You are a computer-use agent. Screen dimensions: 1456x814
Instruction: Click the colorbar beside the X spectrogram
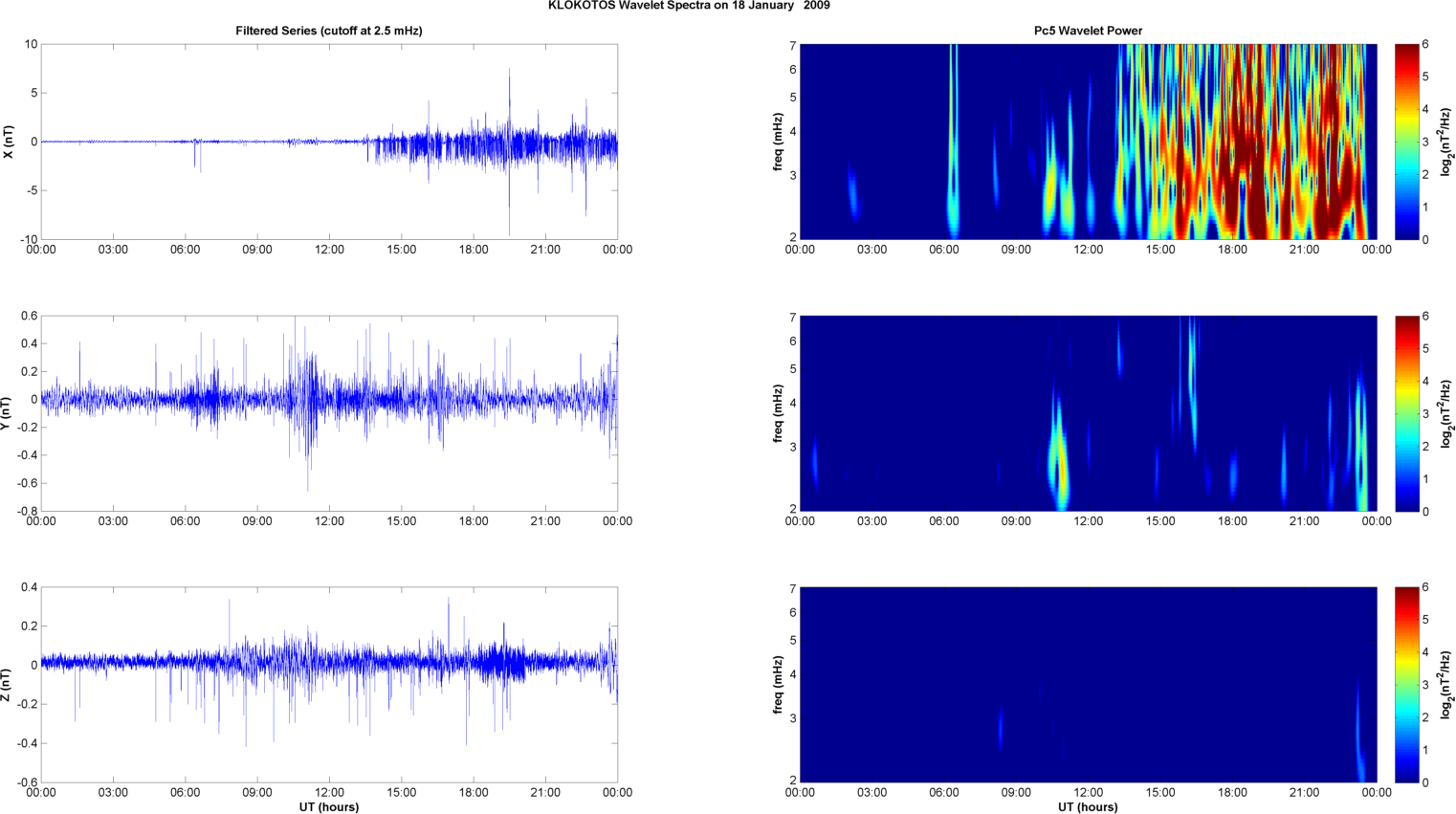point(1407,142)
